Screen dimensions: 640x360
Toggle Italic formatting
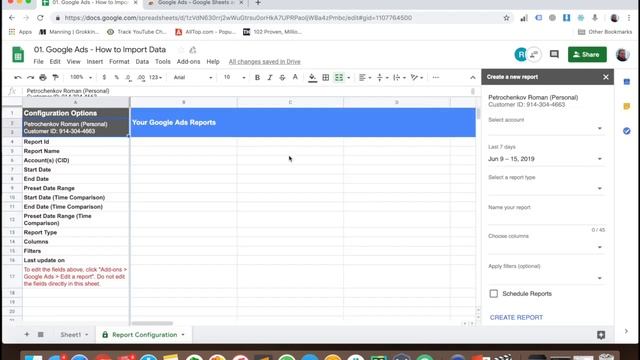pos(270,78)
